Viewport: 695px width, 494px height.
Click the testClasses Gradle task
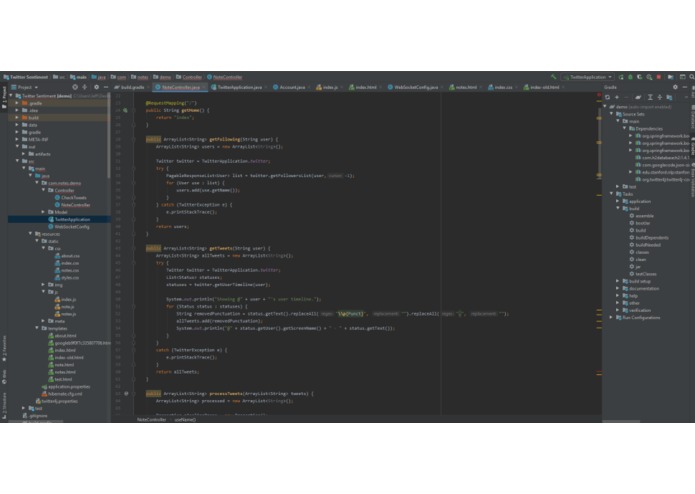click(644, 274)
